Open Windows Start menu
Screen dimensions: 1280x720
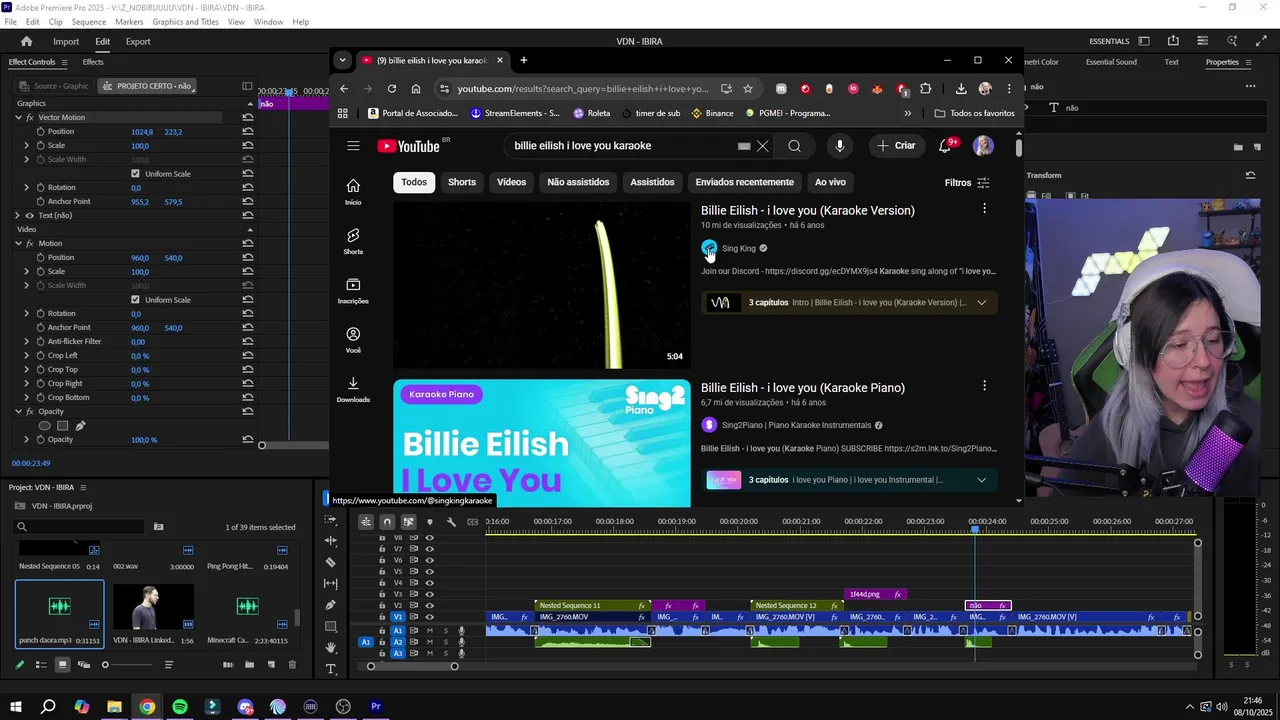click(x=16, y=706)
